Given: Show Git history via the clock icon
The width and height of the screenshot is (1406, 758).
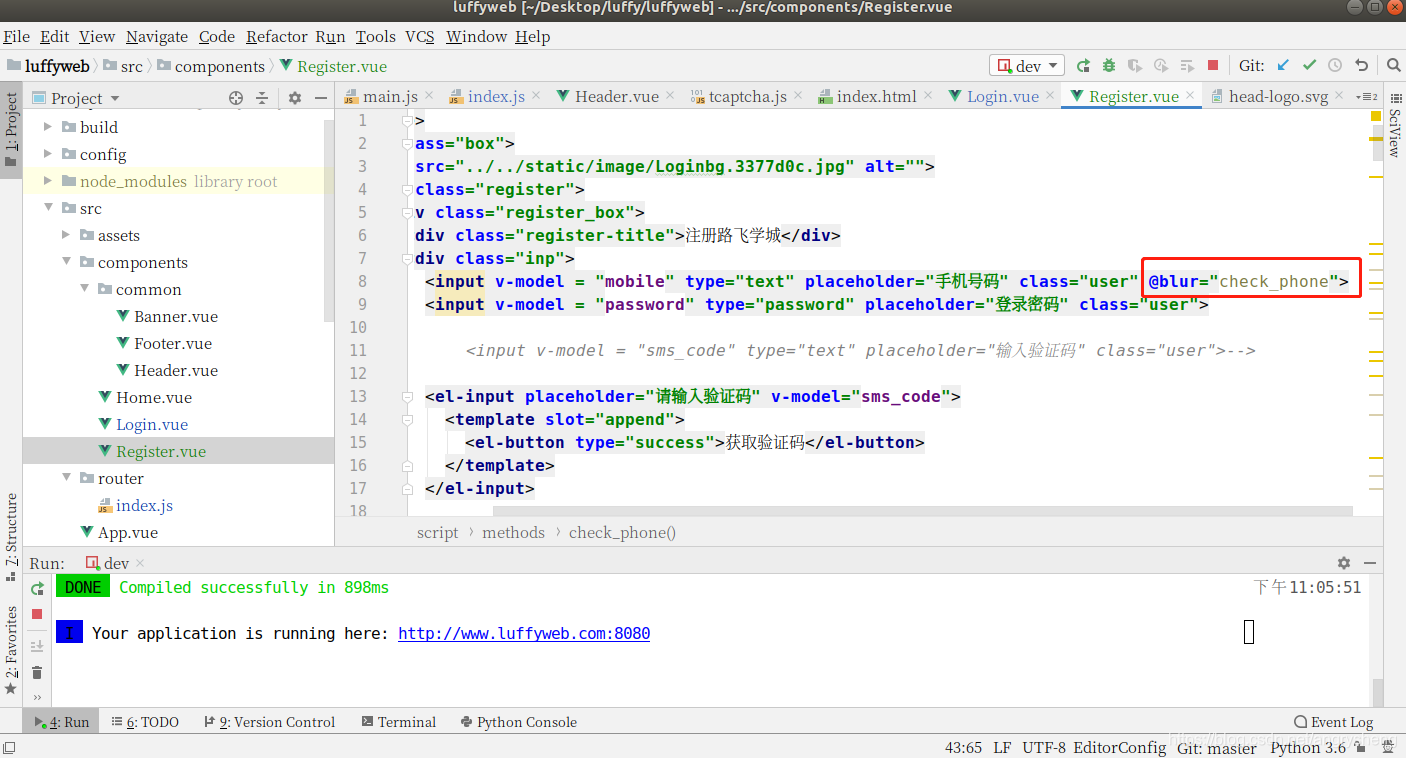Looking at the screenshot, I should (1335, 66).
